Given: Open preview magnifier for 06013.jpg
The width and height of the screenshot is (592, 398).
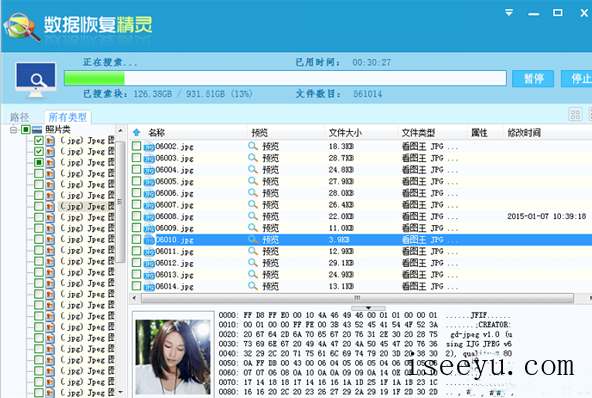Looking at the screenshot, I should tap(253, 275).
